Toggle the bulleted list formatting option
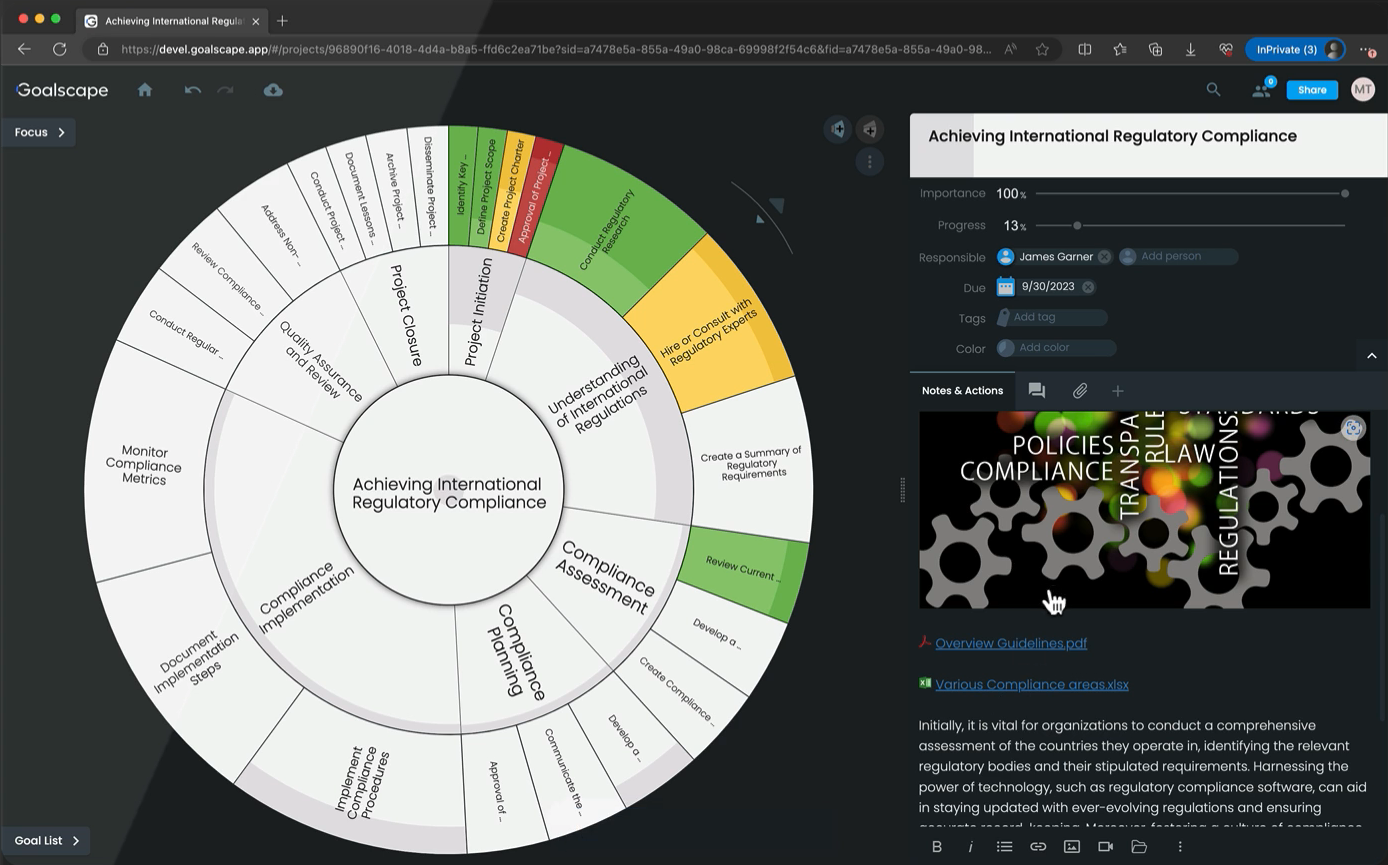Screen dimensions: 1388x865 [1004, 846]
